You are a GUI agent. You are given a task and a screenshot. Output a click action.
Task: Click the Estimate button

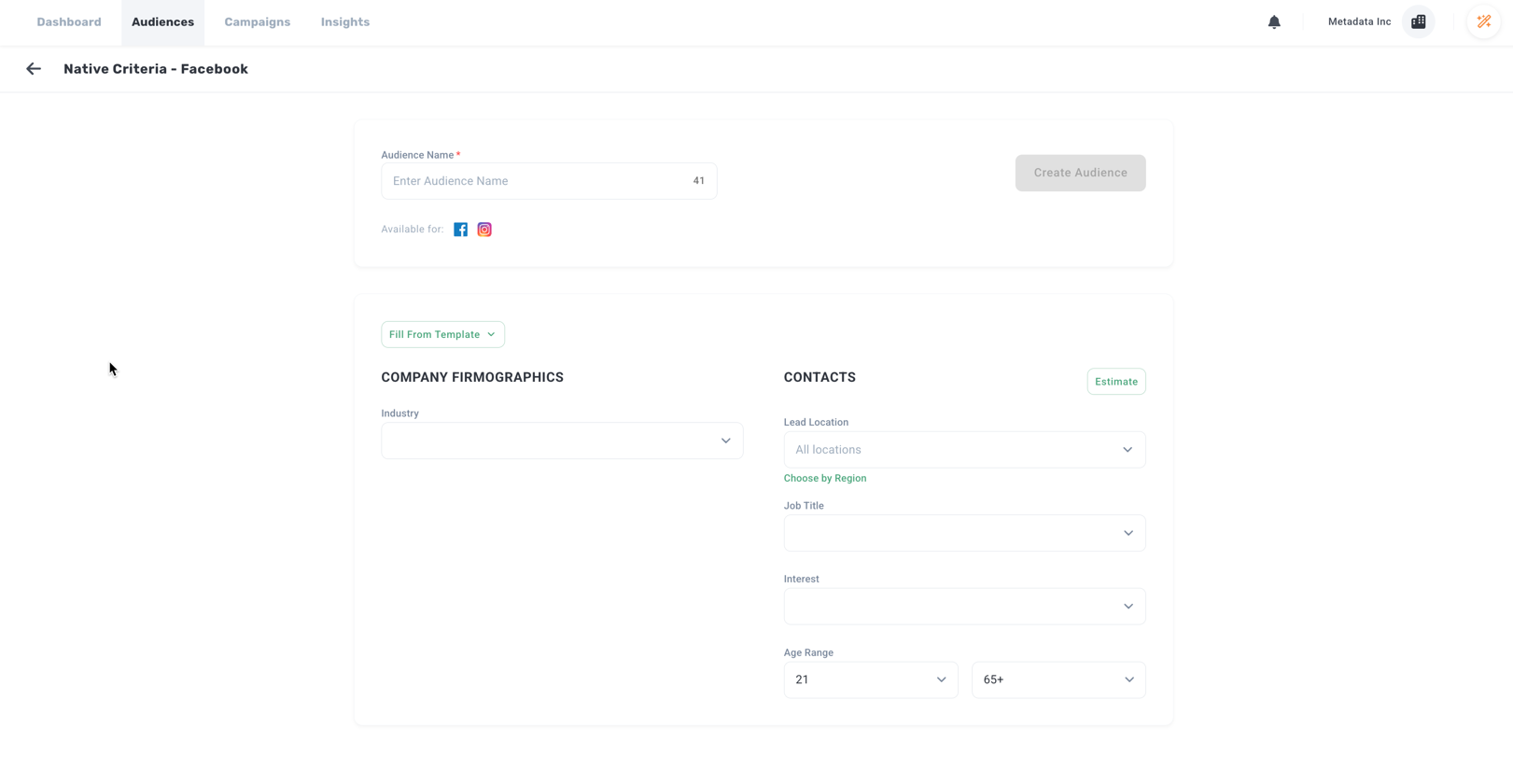point(1115,382)
